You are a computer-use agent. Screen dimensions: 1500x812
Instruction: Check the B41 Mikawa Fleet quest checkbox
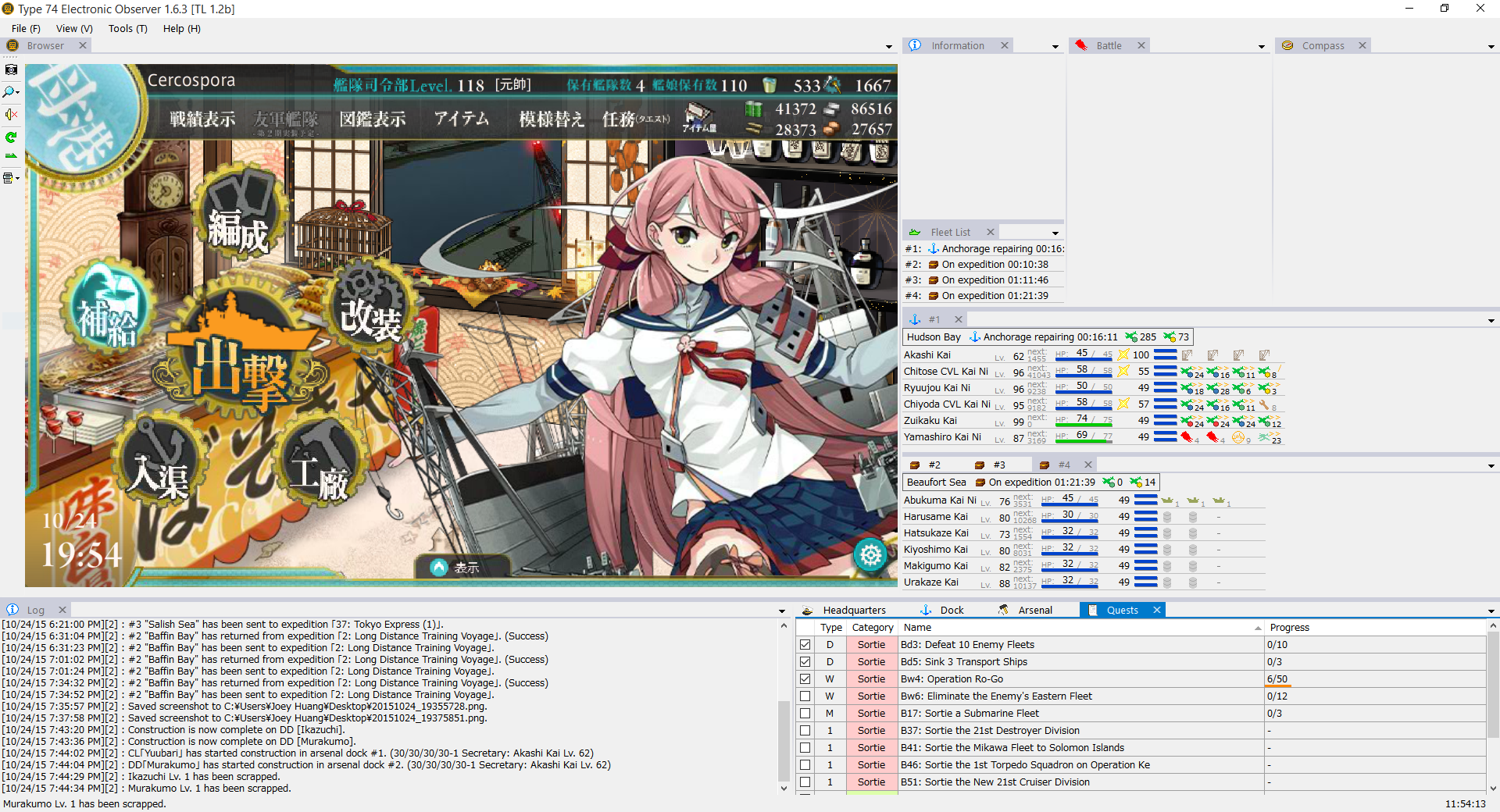click(x=805, y=748)
